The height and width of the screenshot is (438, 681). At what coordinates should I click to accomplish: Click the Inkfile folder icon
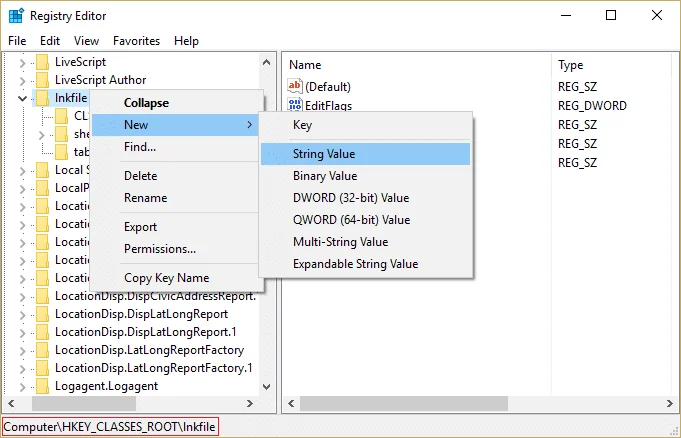pyautogui.click(x=43, y=98)
